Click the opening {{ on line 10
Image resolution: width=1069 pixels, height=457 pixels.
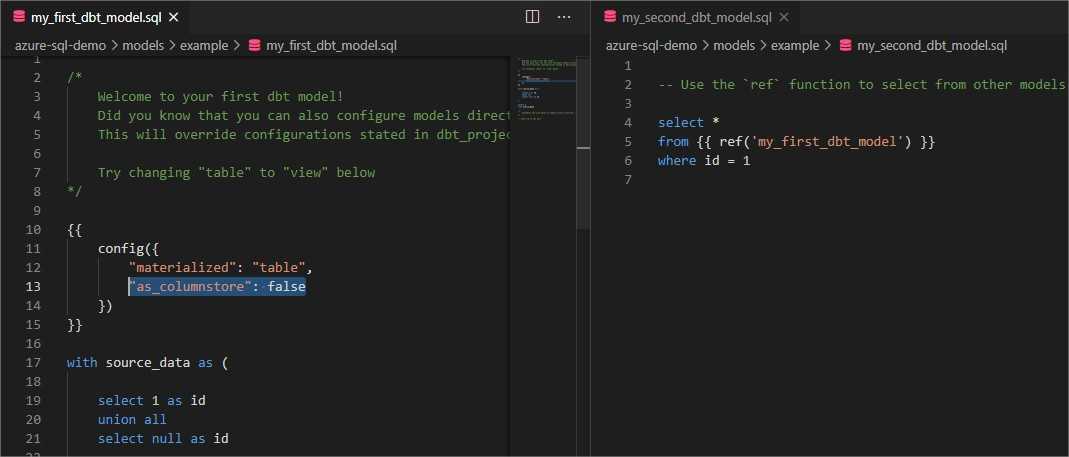click(74, 229)
